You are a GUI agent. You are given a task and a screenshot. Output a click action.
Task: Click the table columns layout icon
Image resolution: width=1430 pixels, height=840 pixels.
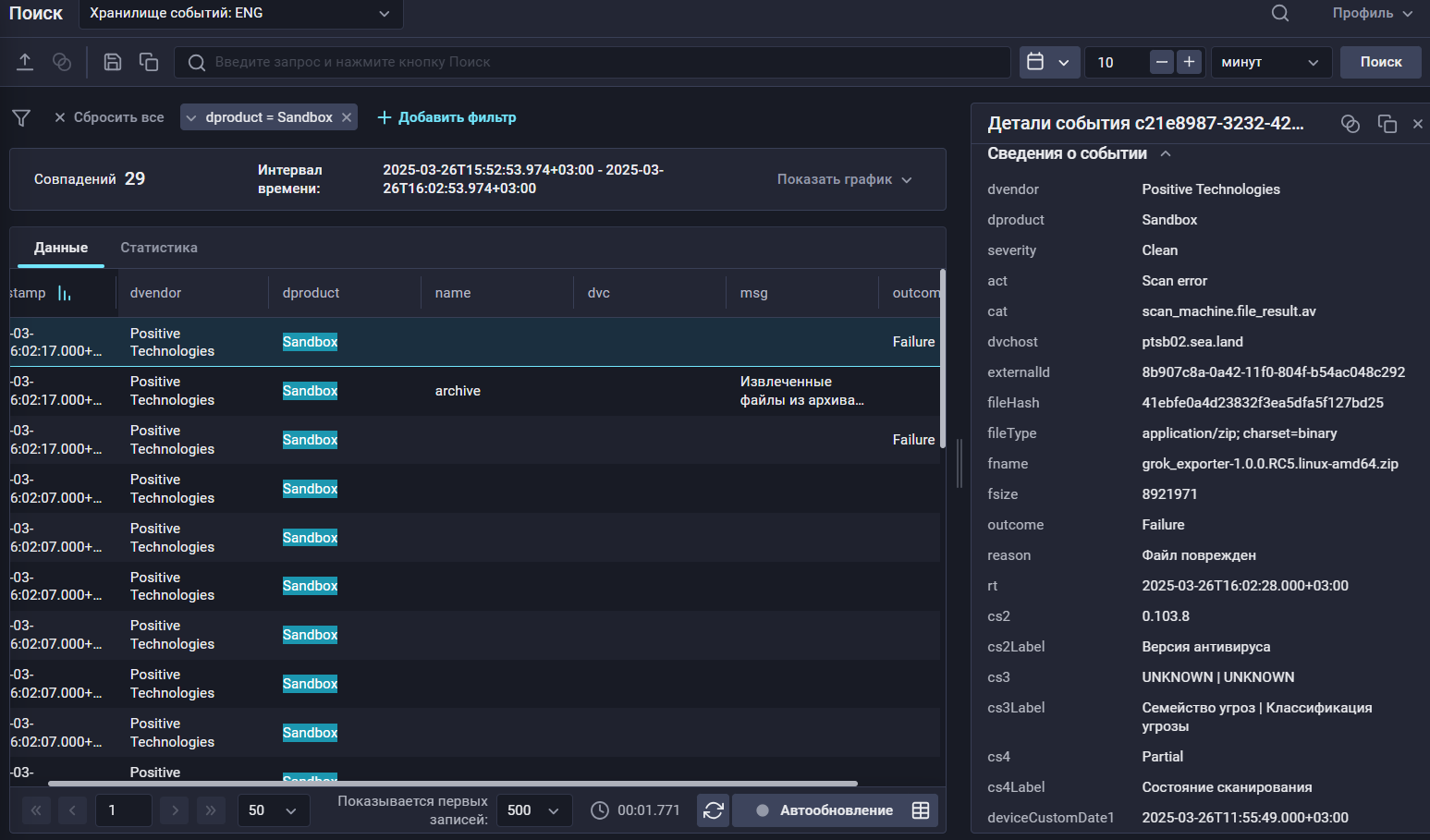[921, 810]
